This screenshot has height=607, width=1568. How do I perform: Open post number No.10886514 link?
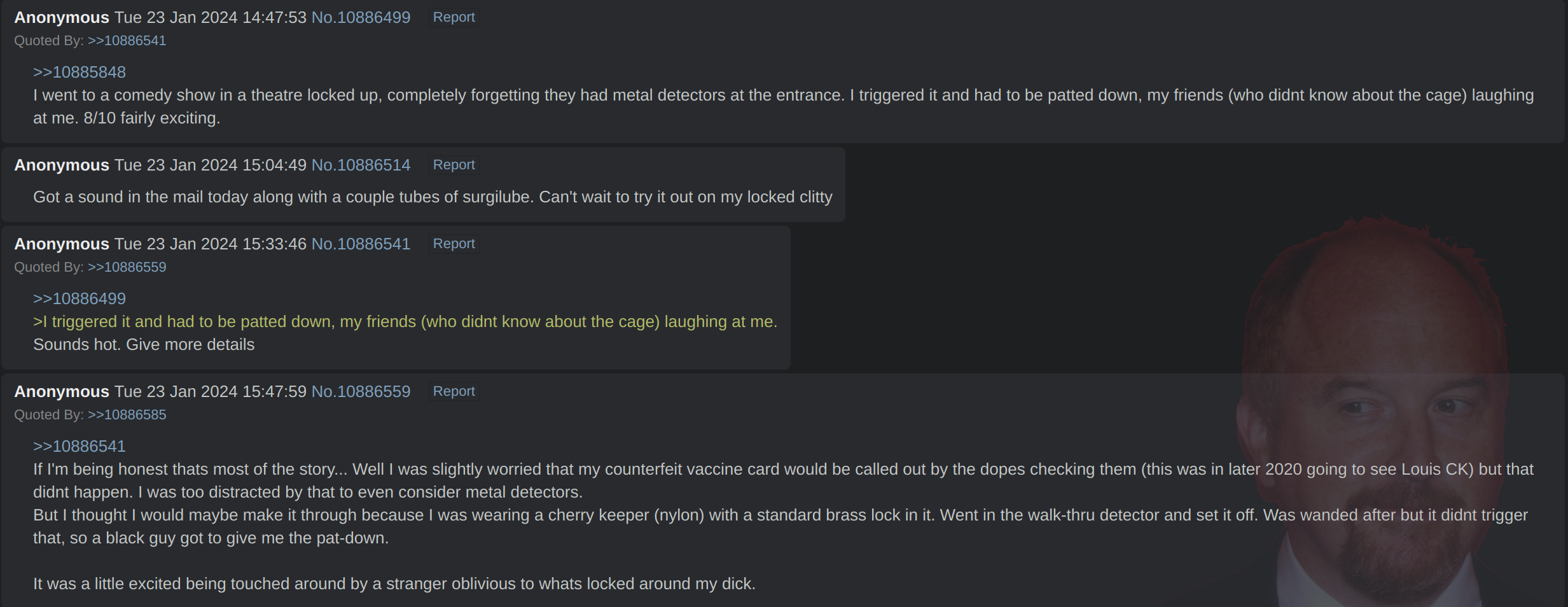point(361,165)
